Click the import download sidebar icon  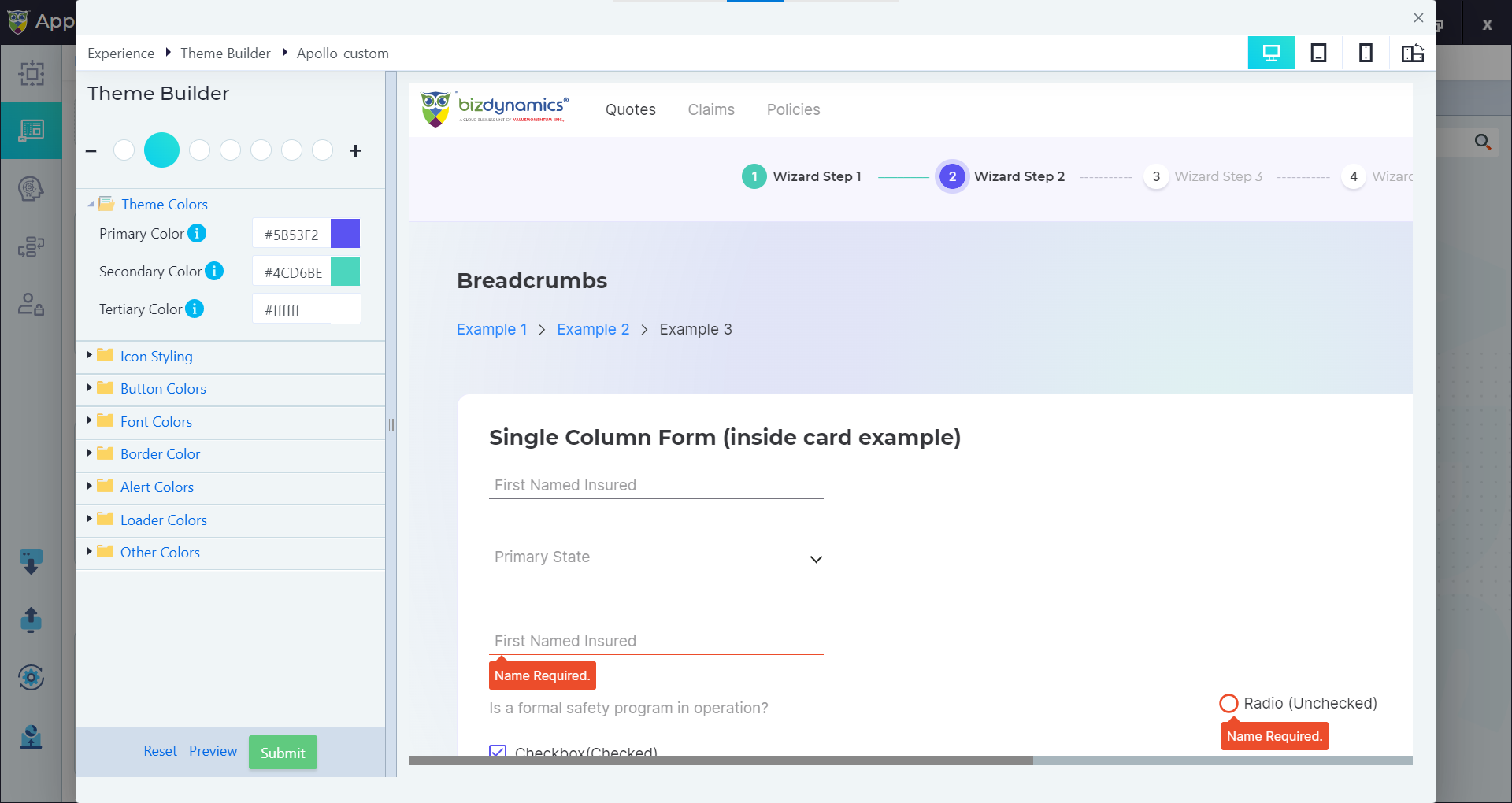(31, 562)
